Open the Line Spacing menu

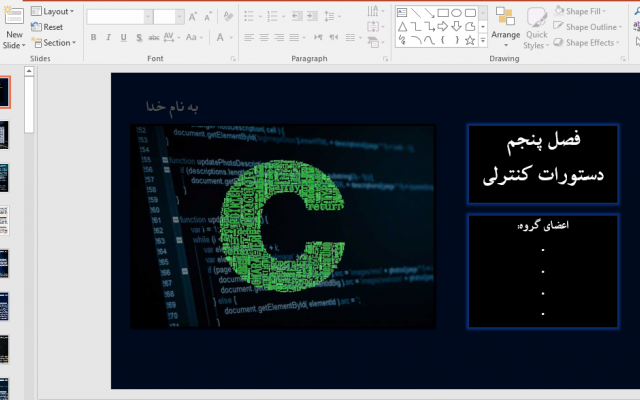point(332,16)
